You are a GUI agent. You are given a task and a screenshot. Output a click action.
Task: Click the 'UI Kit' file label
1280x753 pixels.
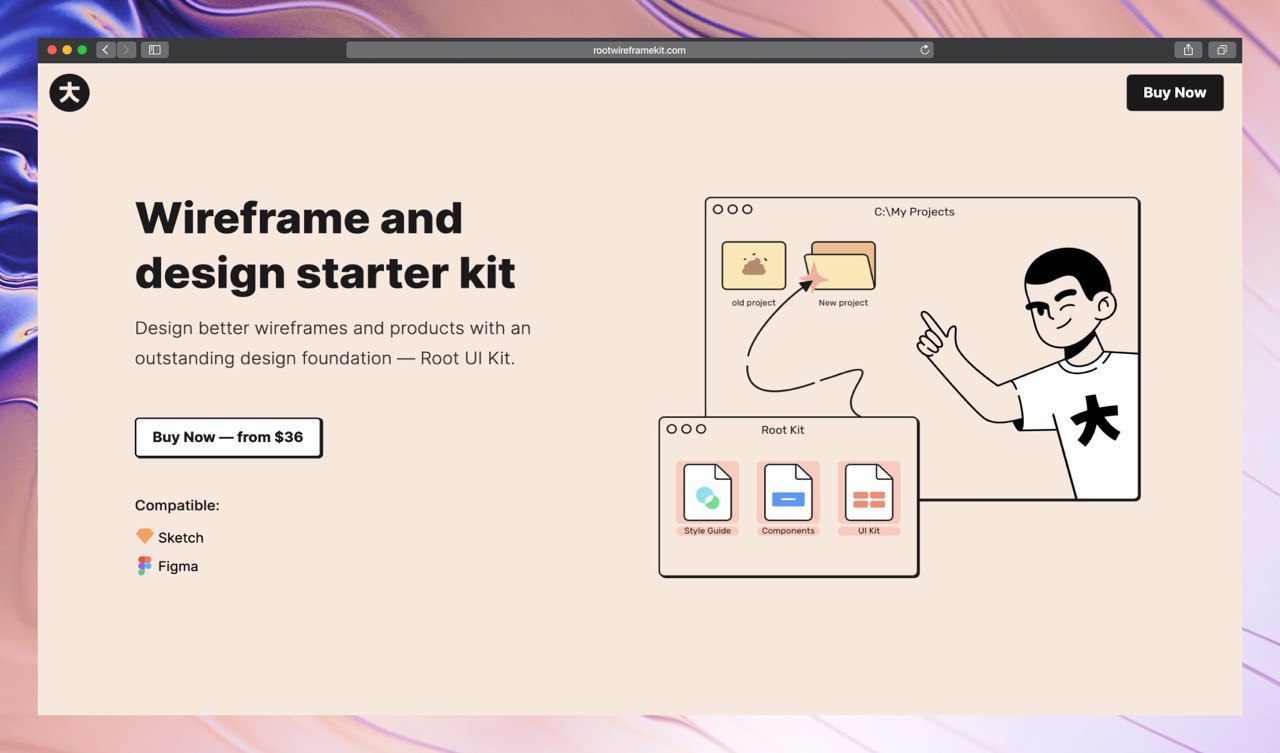tap(869, 531)
